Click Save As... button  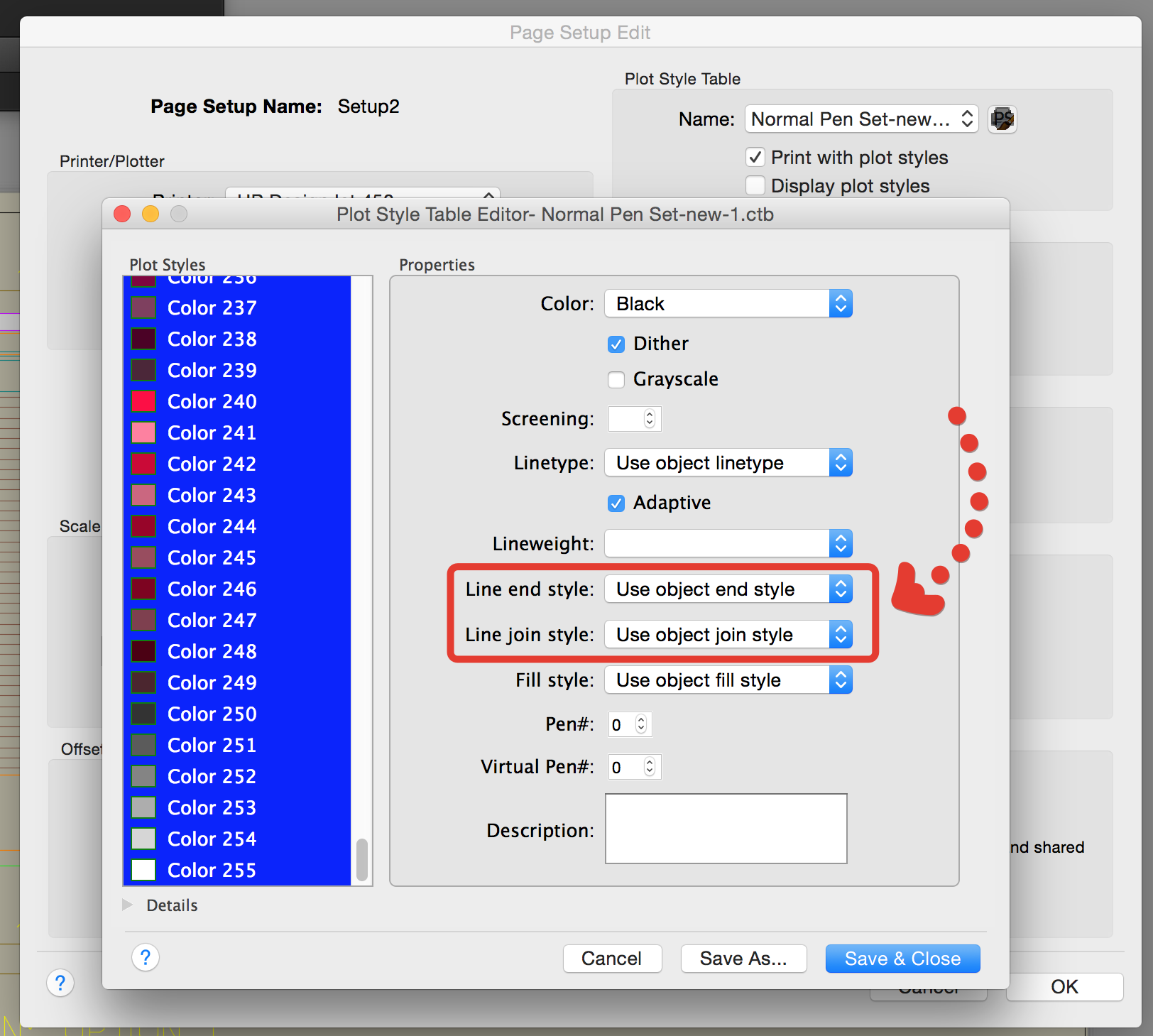[743, 959]
